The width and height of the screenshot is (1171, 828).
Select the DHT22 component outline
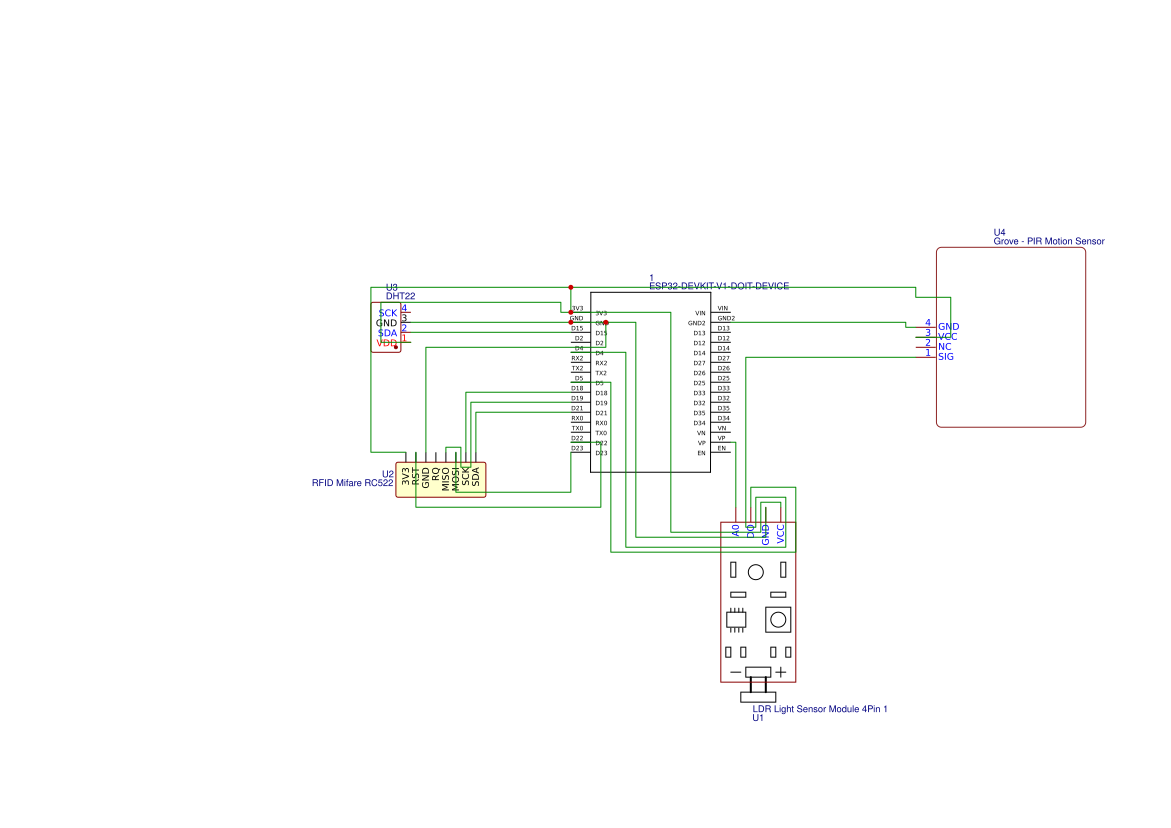[386, 327]
